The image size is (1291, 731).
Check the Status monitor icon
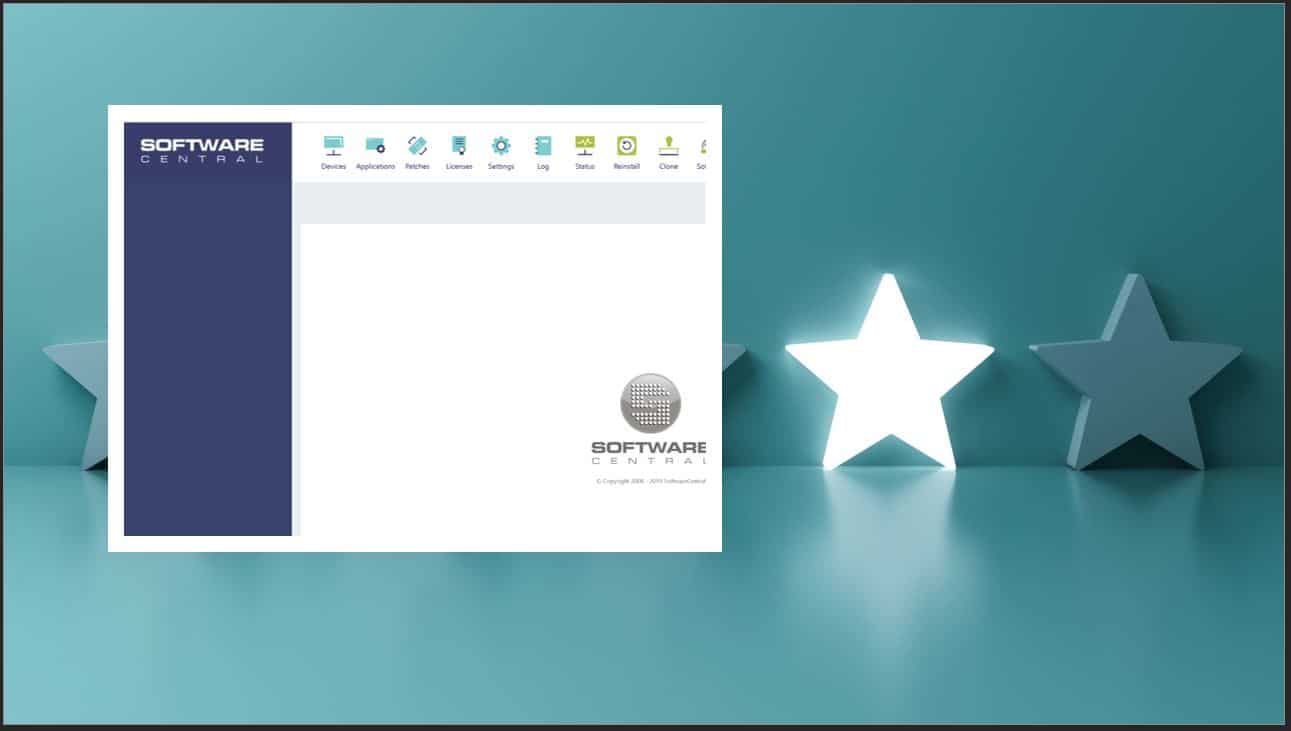pos(584,146)
